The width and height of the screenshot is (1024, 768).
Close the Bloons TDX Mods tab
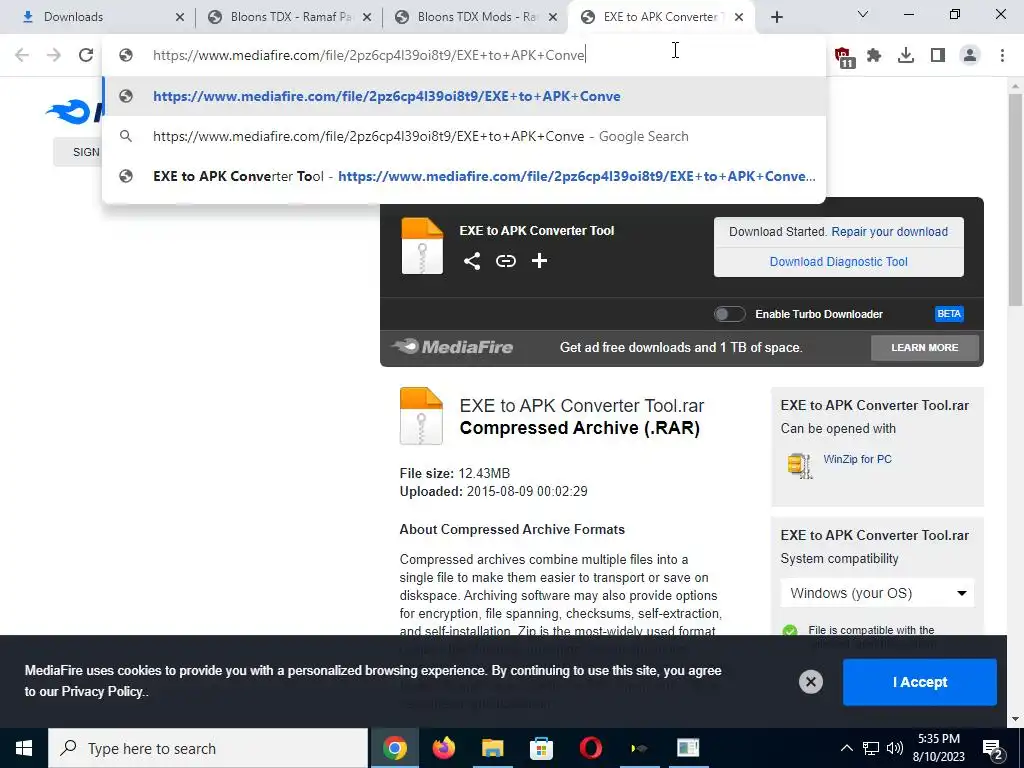[x=553, y=17]
